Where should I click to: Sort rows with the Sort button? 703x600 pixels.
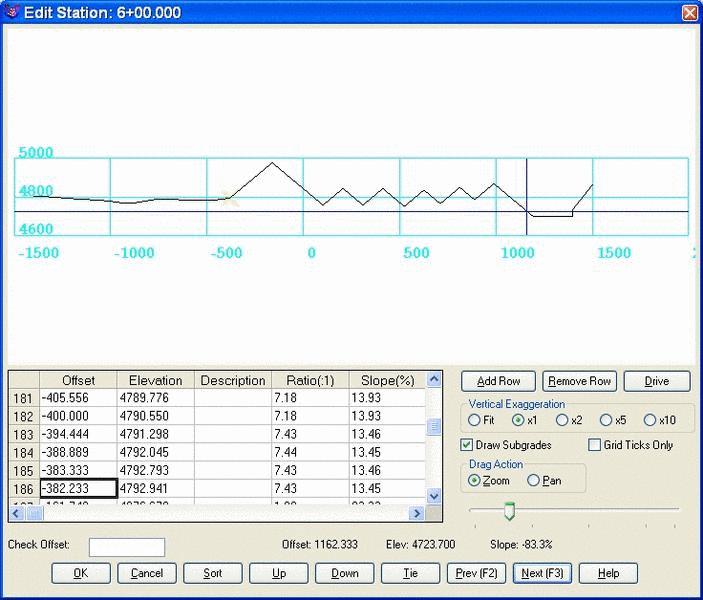click(213, 573)
